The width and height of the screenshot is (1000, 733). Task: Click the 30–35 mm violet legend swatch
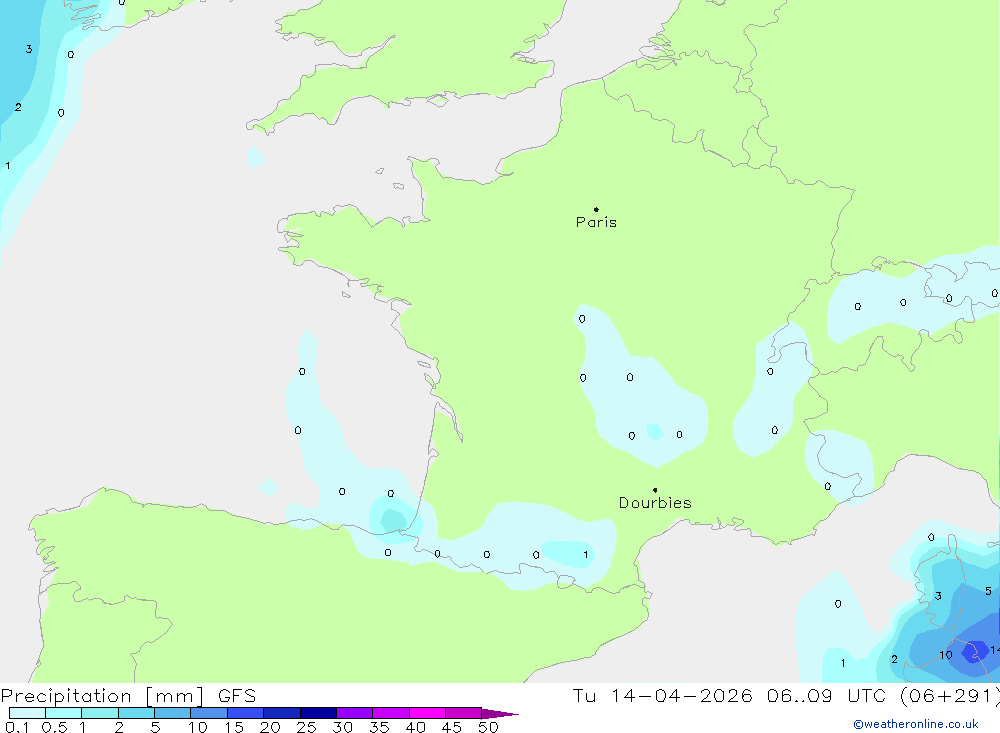[355, 713]
